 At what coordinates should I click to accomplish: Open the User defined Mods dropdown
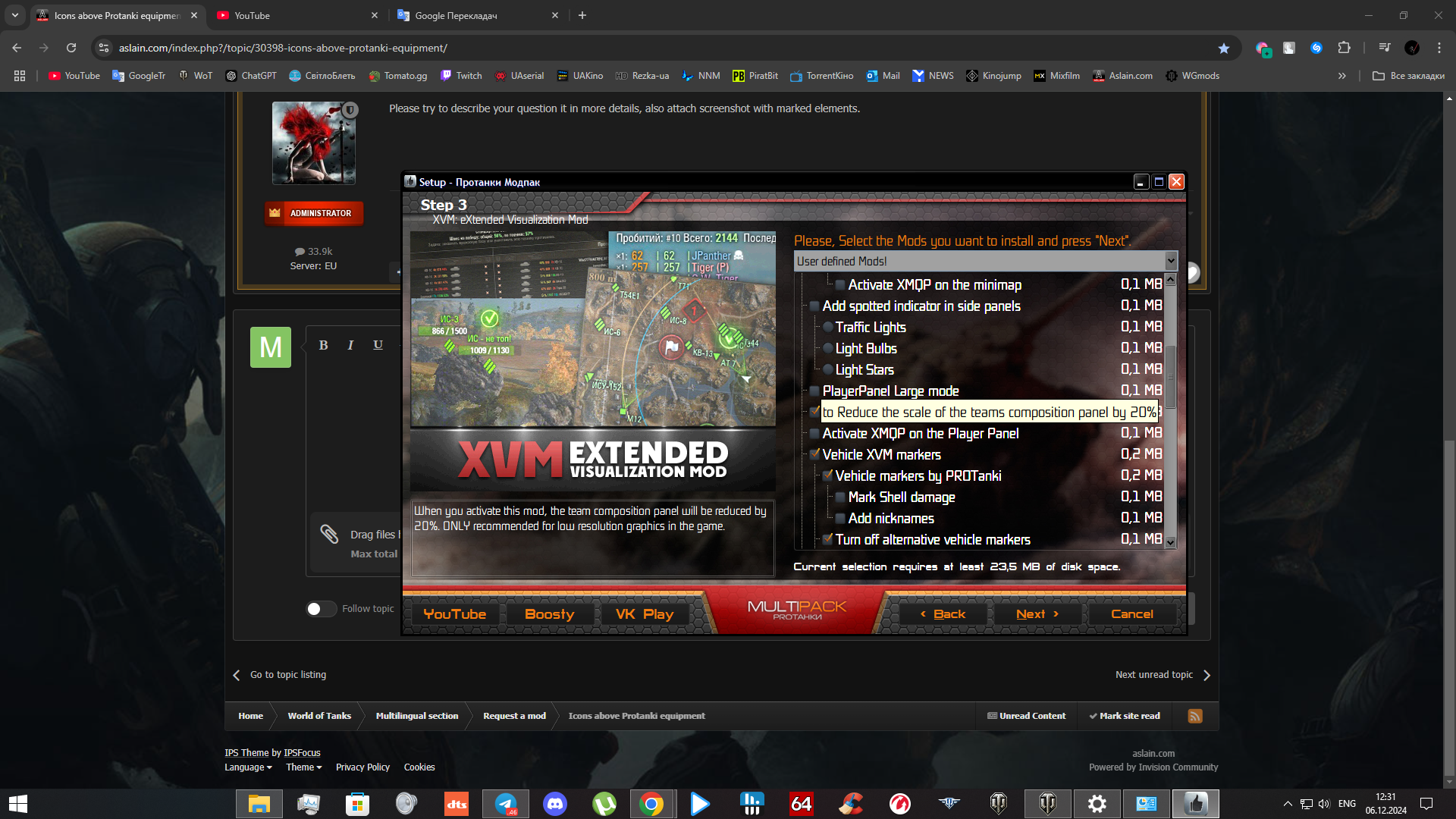point(986,261)
